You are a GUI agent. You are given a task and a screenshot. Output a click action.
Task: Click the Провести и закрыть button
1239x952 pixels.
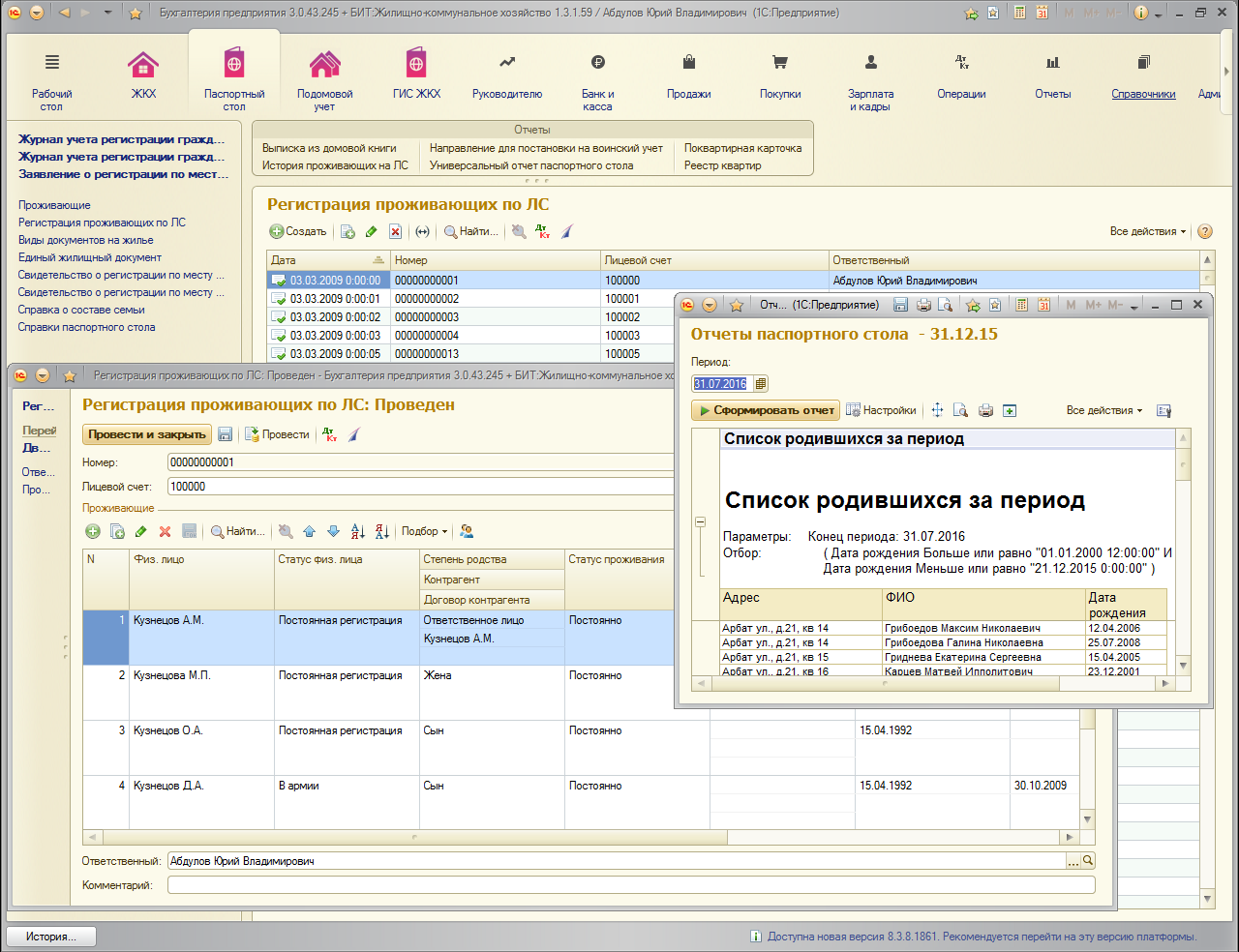point(147,434)
